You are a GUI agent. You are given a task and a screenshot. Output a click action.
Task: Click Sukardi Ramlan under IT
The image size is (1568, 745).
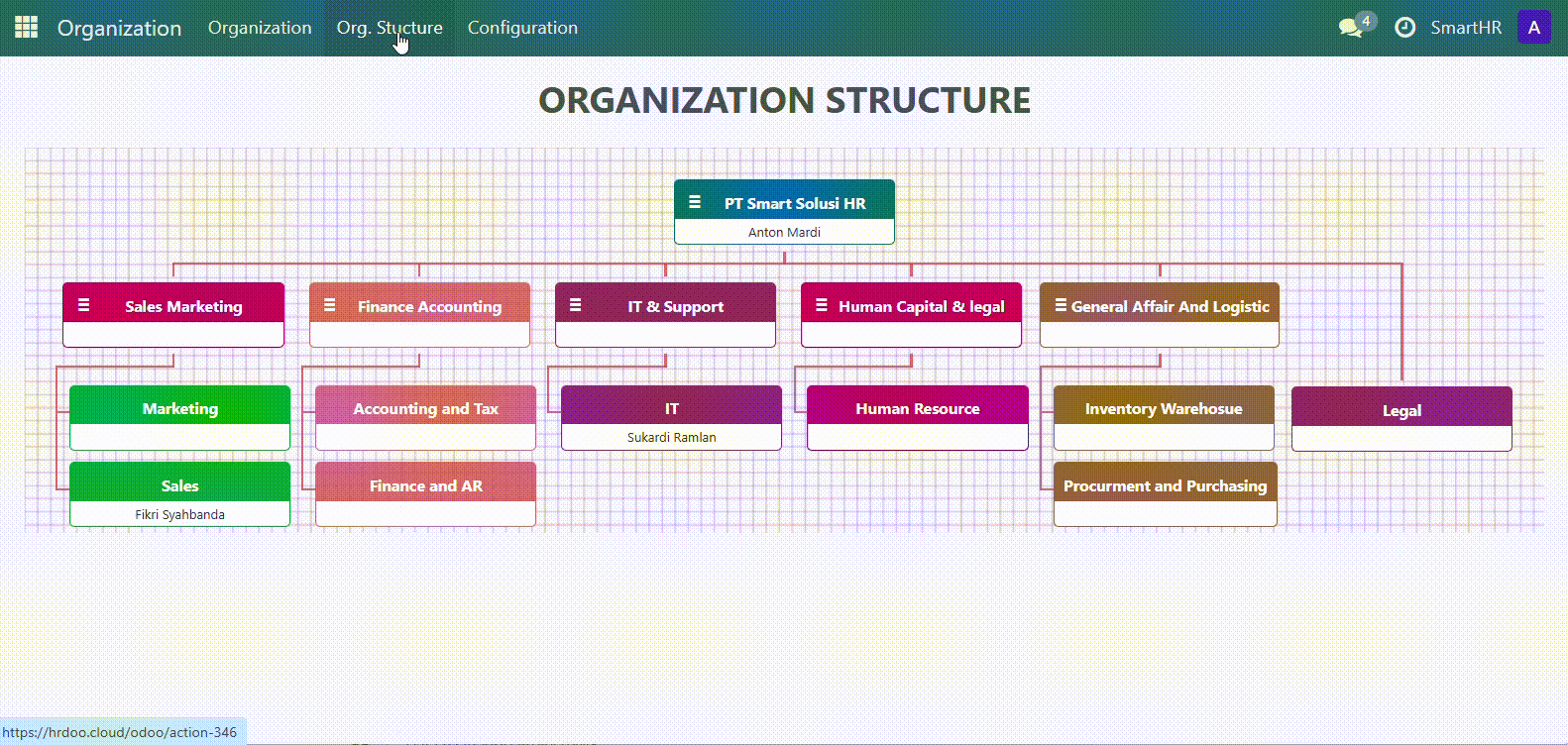671,437
